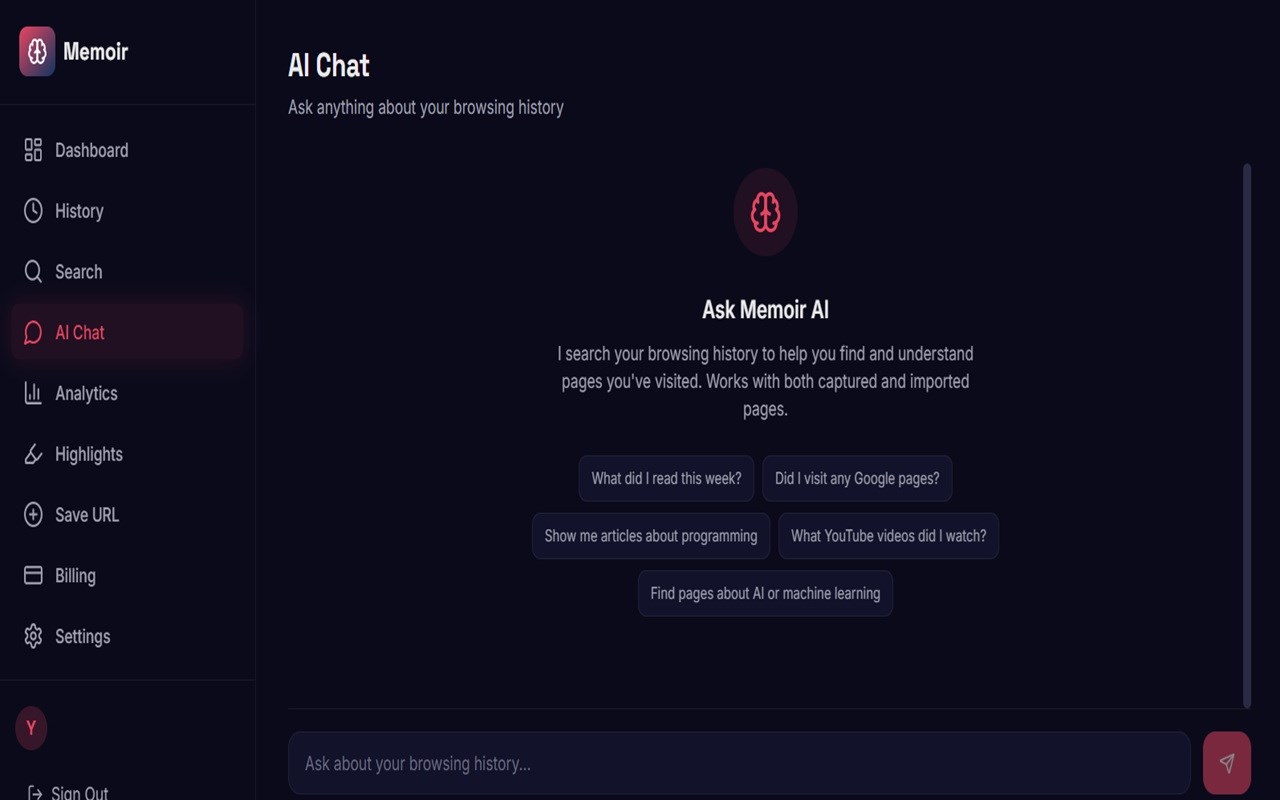
Task: Click the History clock icon
Action: coord(33,211)
